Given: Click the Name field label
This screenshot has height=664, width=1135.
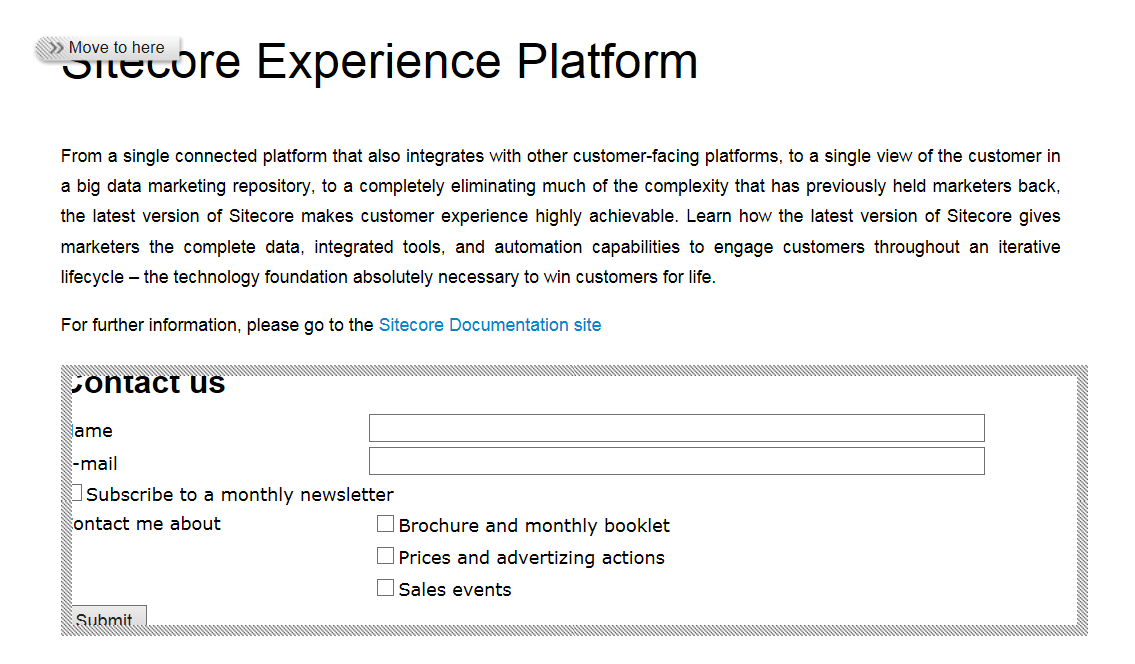Looking at the screenshot, I should pos(94,431).
